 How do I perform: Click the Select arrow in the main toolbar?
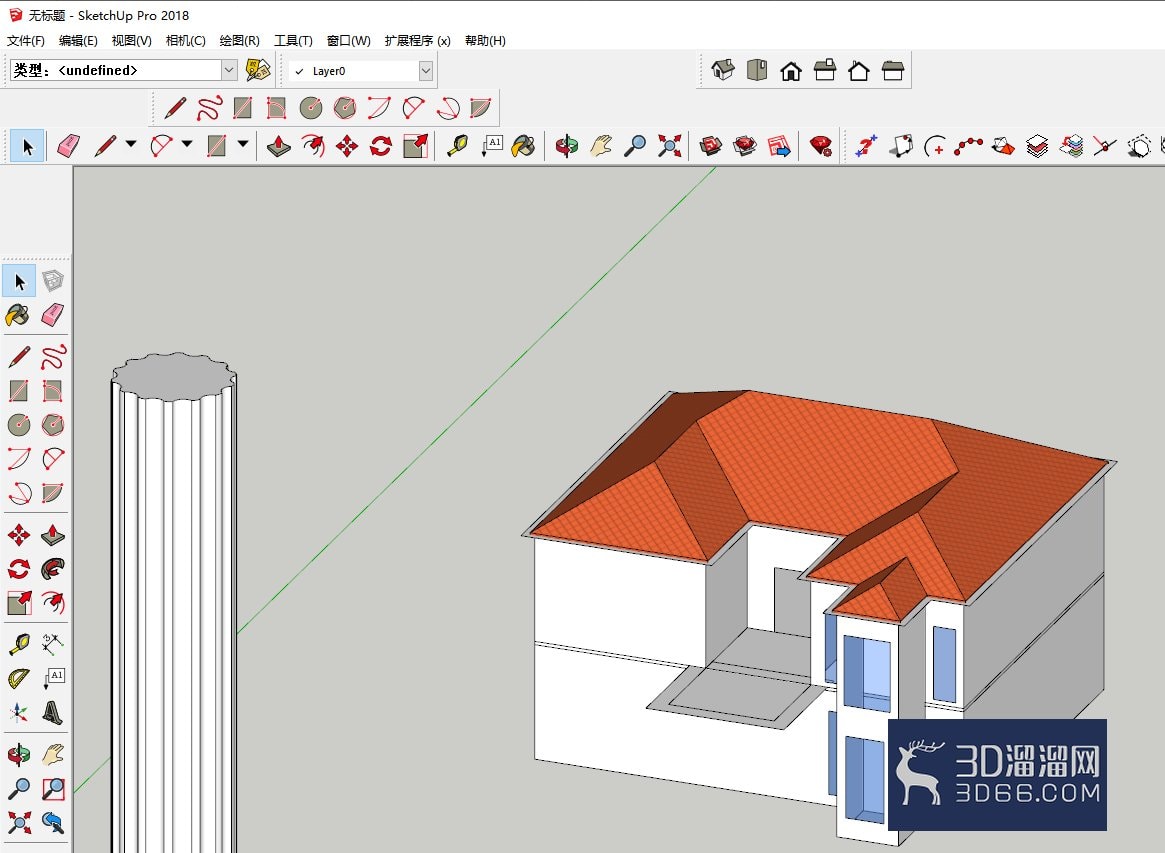pos(27,146)
